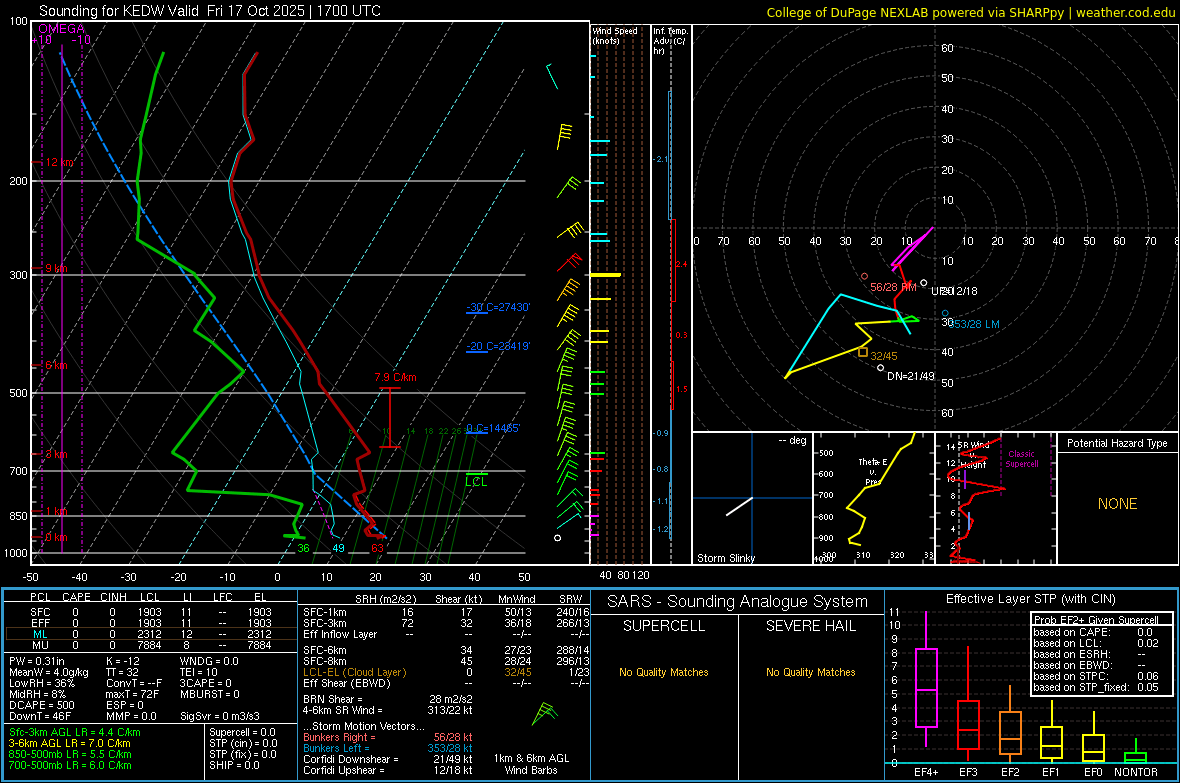
Task: Select the EFF parcel row
Action: pos(151,623)
